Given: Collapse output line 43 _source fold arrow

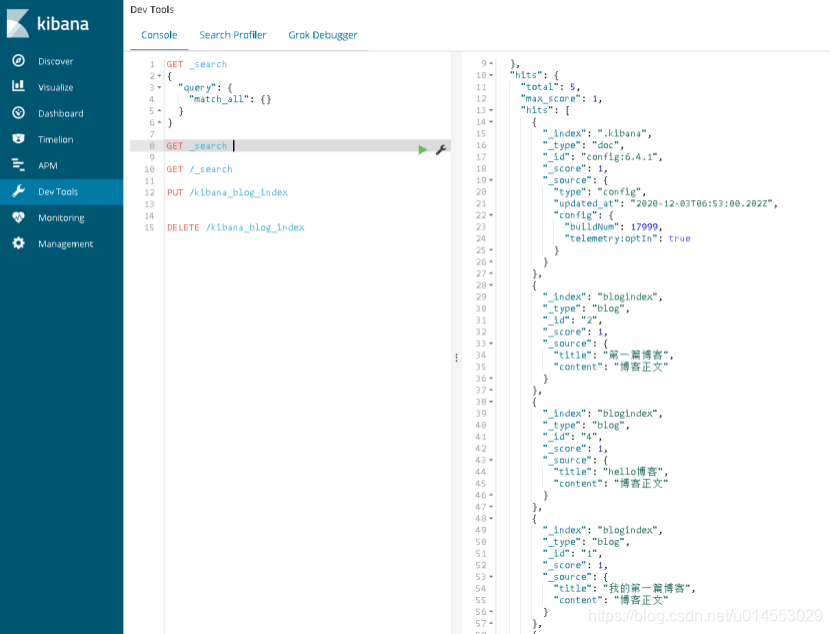Looking at the screenshot, I should tap(491, 461).
